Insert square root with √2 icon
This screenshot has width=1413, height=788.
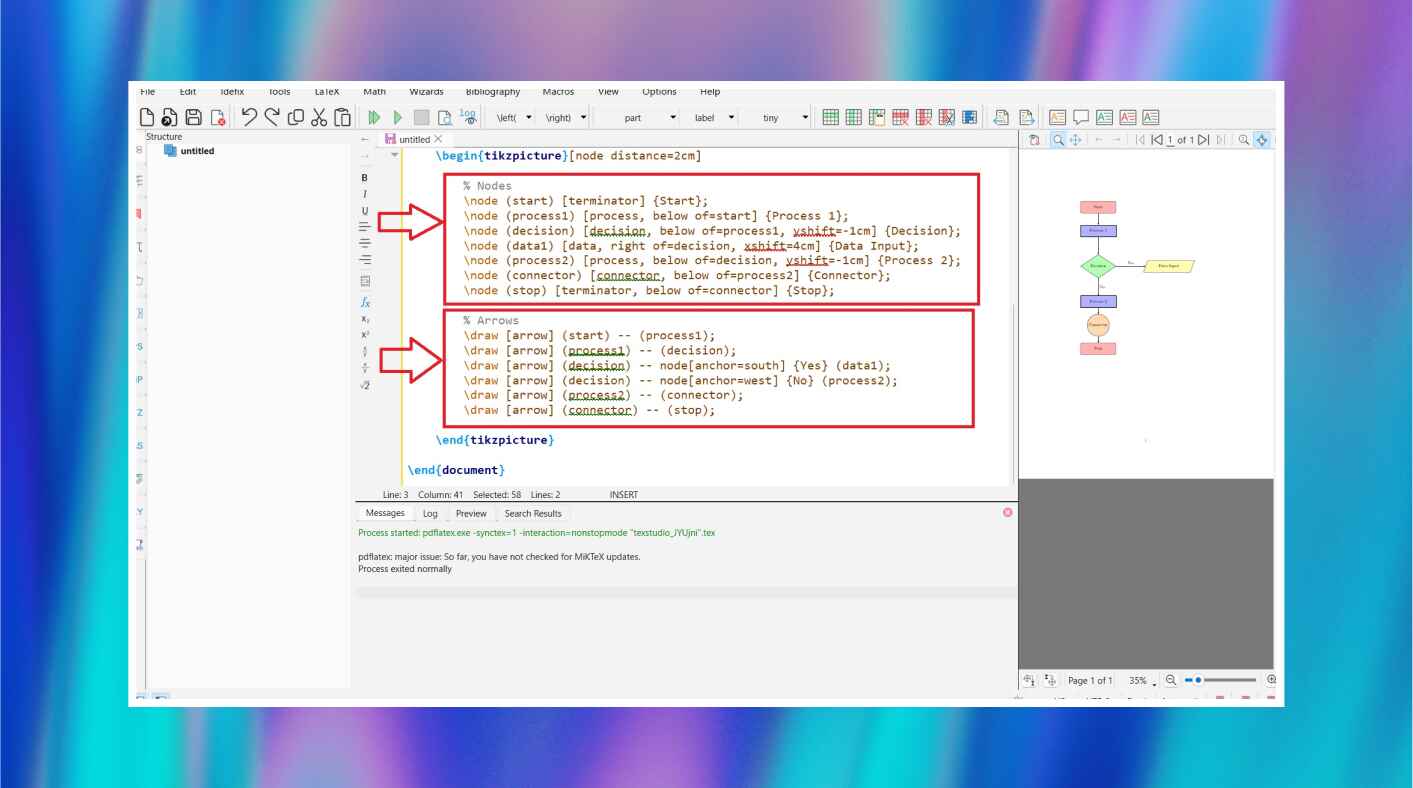(x=365, y=385)
